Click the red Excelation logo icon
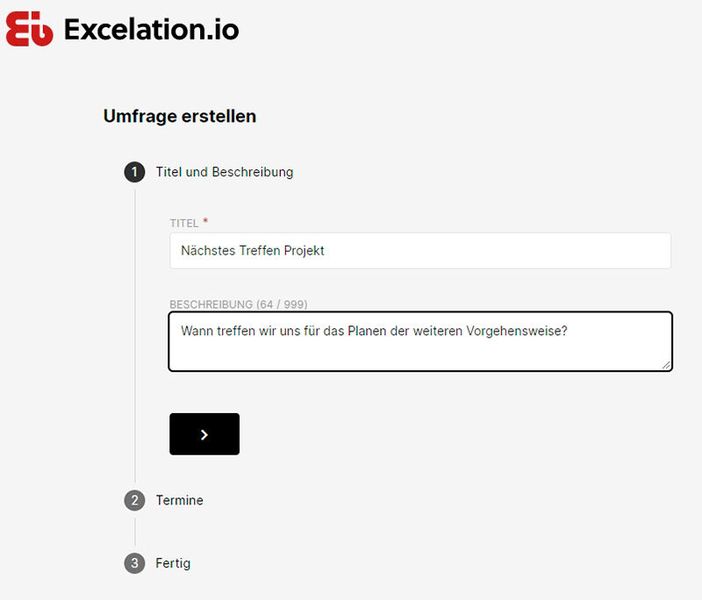The image size is (702, 600). [x=29, y=29]
